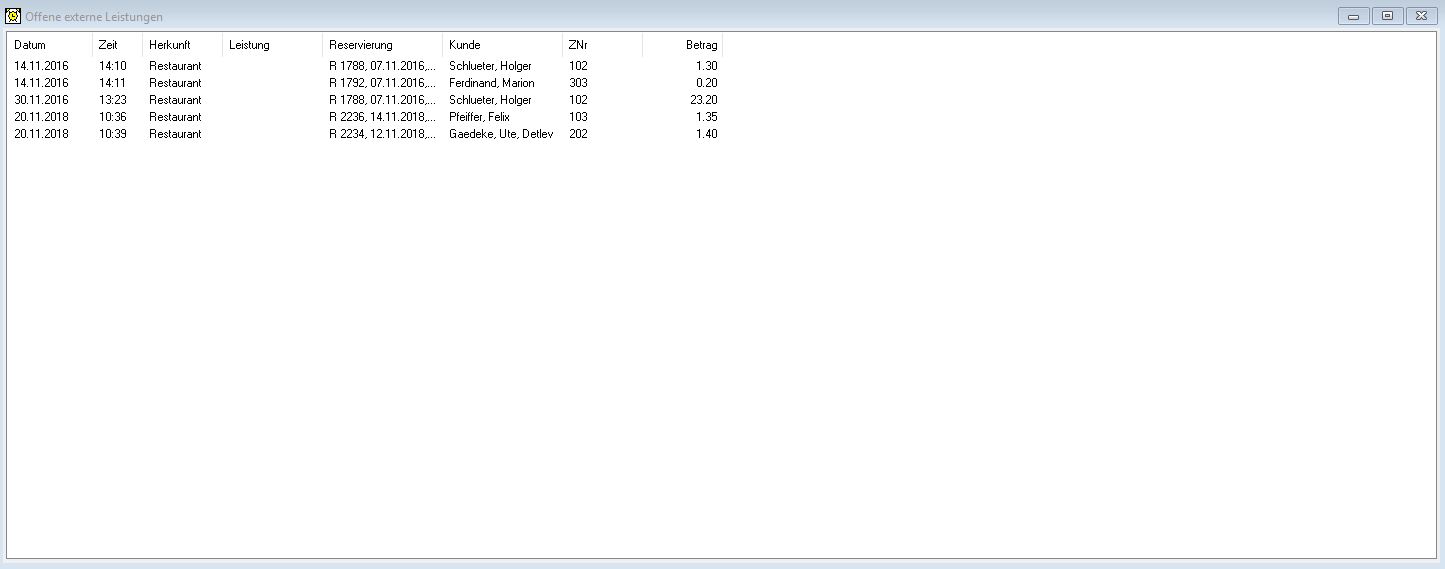
Task: Sort by the Reservierung column header
Action: 382,45
